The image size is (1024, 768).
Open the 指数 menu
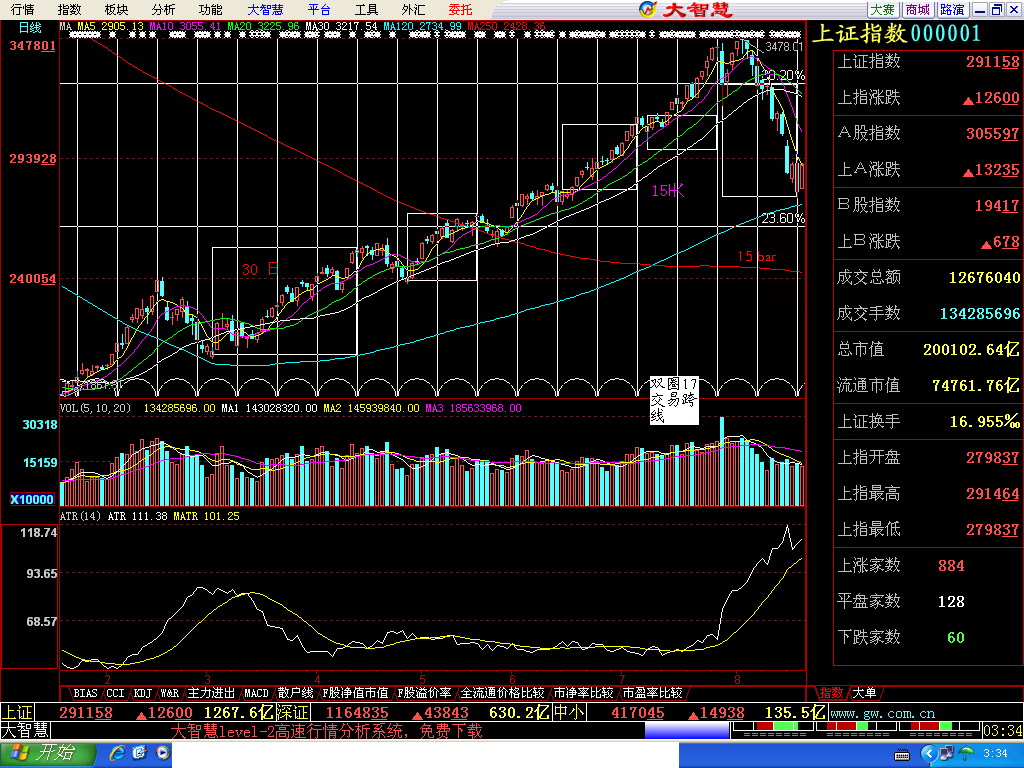(x=69, y=9)
